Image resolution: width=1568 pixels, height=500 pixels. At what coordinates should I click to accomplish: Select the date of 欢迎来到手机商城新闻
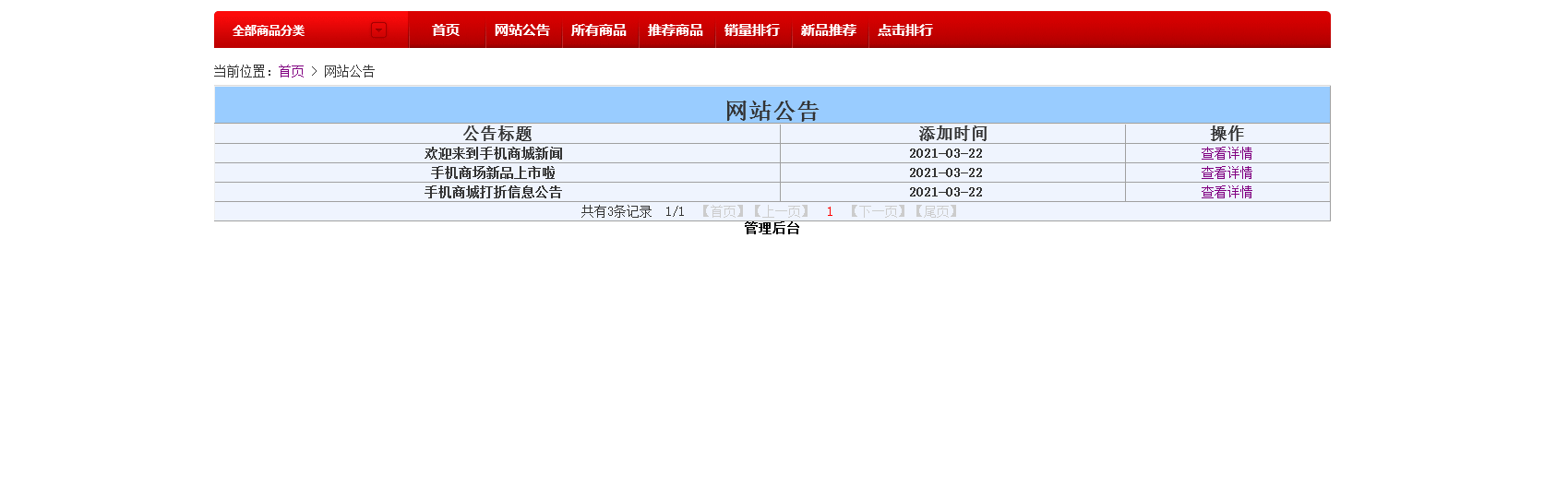(x=946, y=154)
